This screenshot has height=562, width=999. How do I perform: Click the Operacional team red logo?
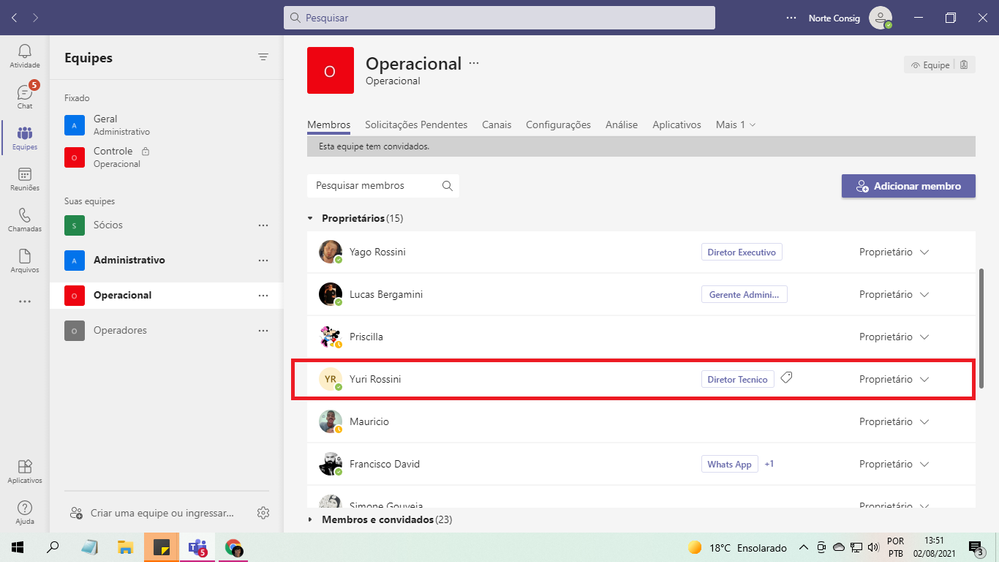(330, 70)
